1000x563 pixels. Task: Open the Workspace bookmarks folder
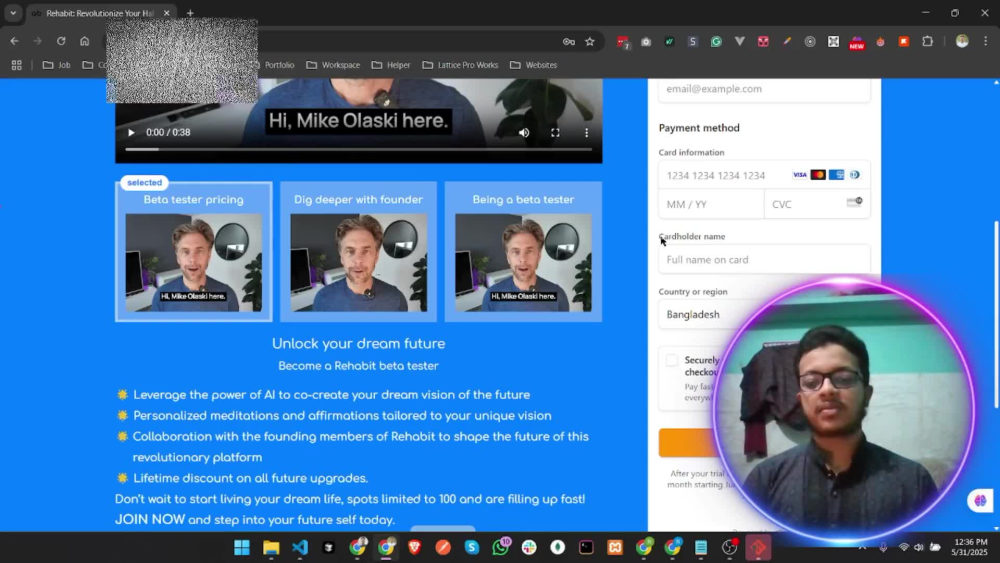pos(333,65)
